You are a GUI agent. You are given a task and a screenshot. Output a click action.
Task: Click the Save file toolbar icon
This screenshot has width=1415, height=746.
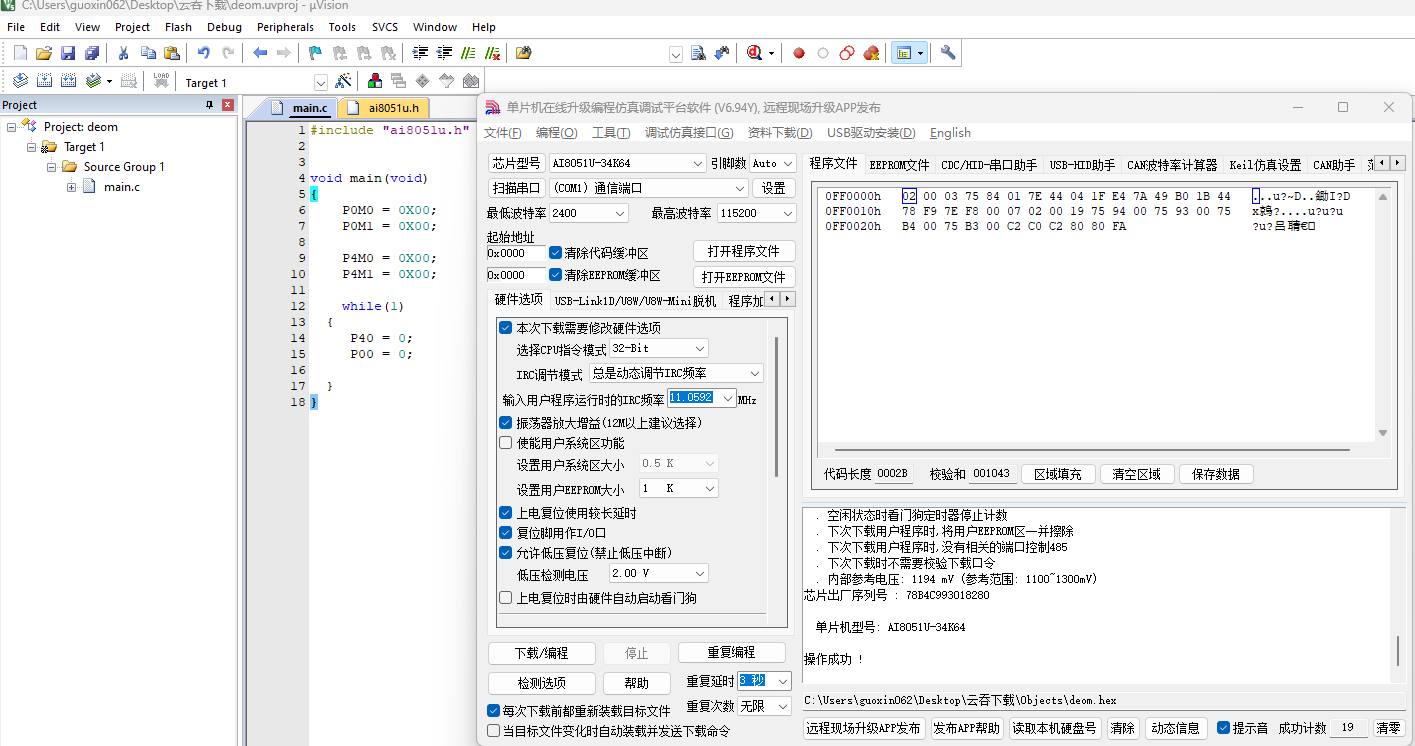[x=68, y=53]
